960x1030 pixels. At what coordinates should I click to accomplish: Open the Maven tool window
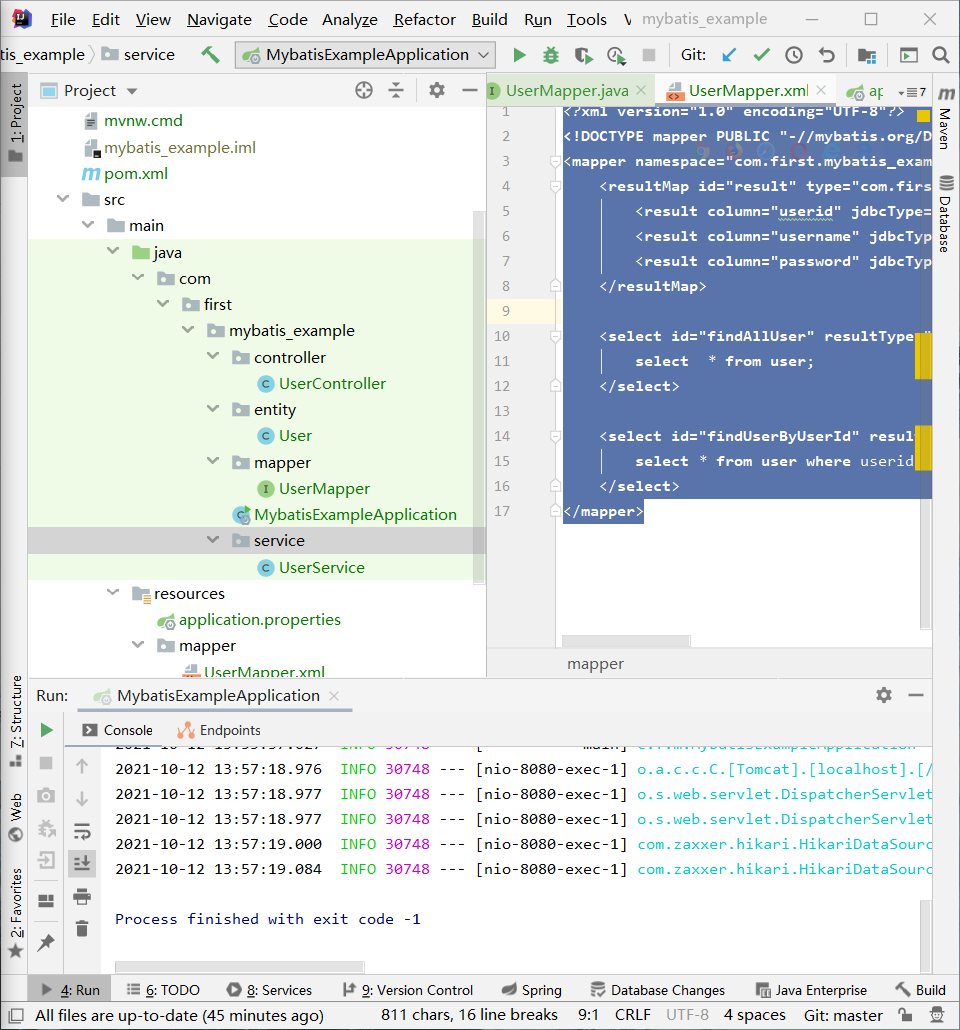coord(946,127)
